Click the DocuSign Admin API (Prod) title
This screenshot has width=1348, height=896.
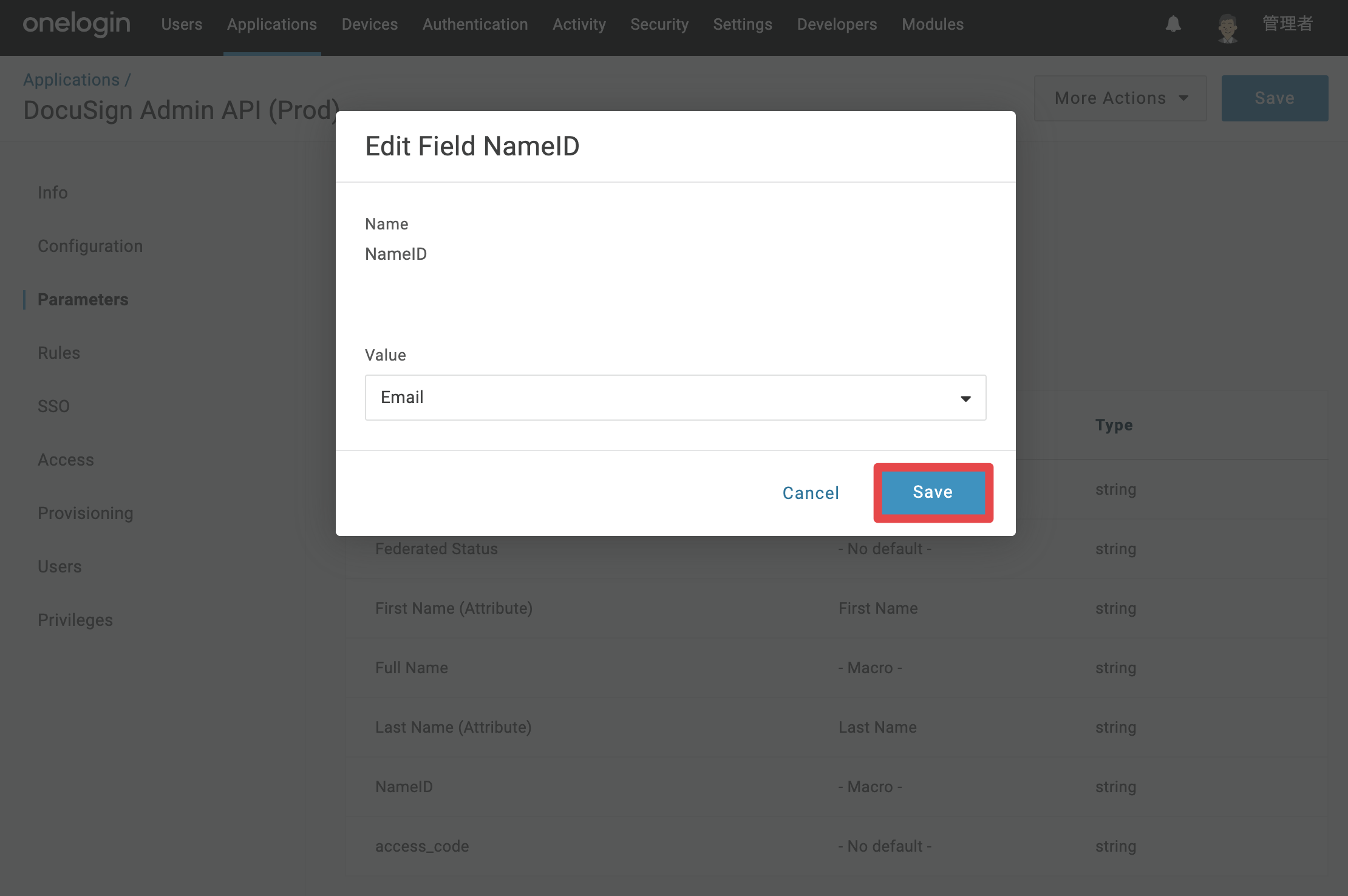pyautogui.click(x=181, y=110)
